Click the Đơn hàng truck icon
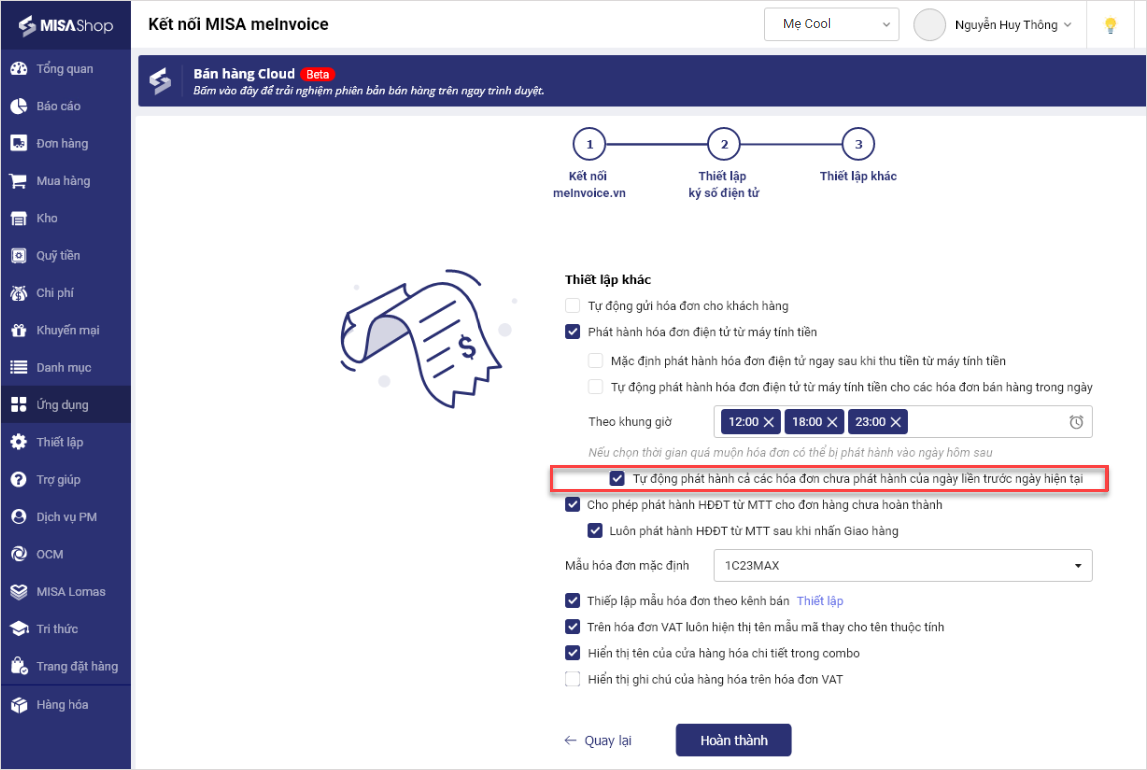Image resolution: width=1147 pixels, height=770 pixels. tap(18, 143)
